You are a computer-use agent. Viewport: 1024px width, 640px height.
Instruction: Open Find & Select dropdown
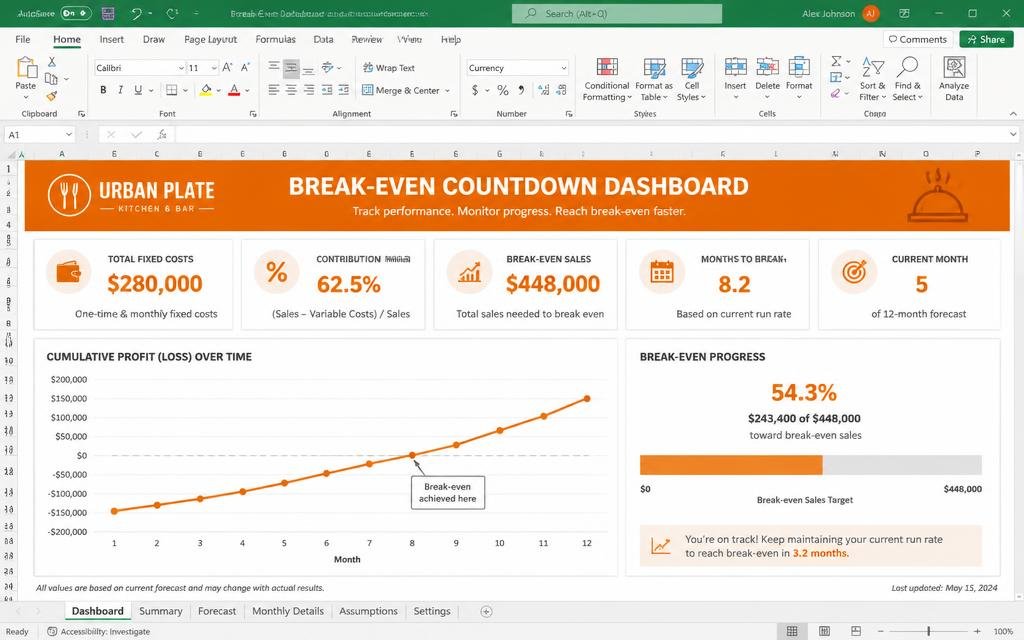pos(908,79)
